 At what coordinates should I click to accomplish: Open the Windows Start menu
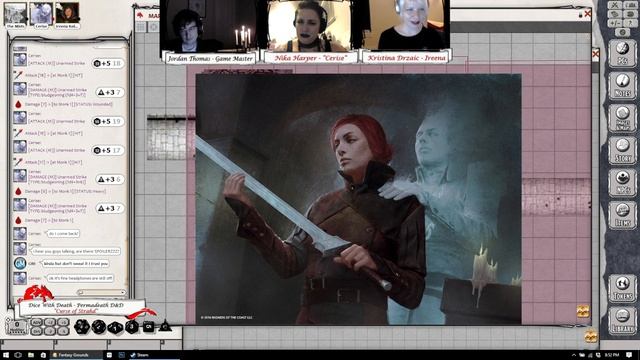click(x=6, y=355)
